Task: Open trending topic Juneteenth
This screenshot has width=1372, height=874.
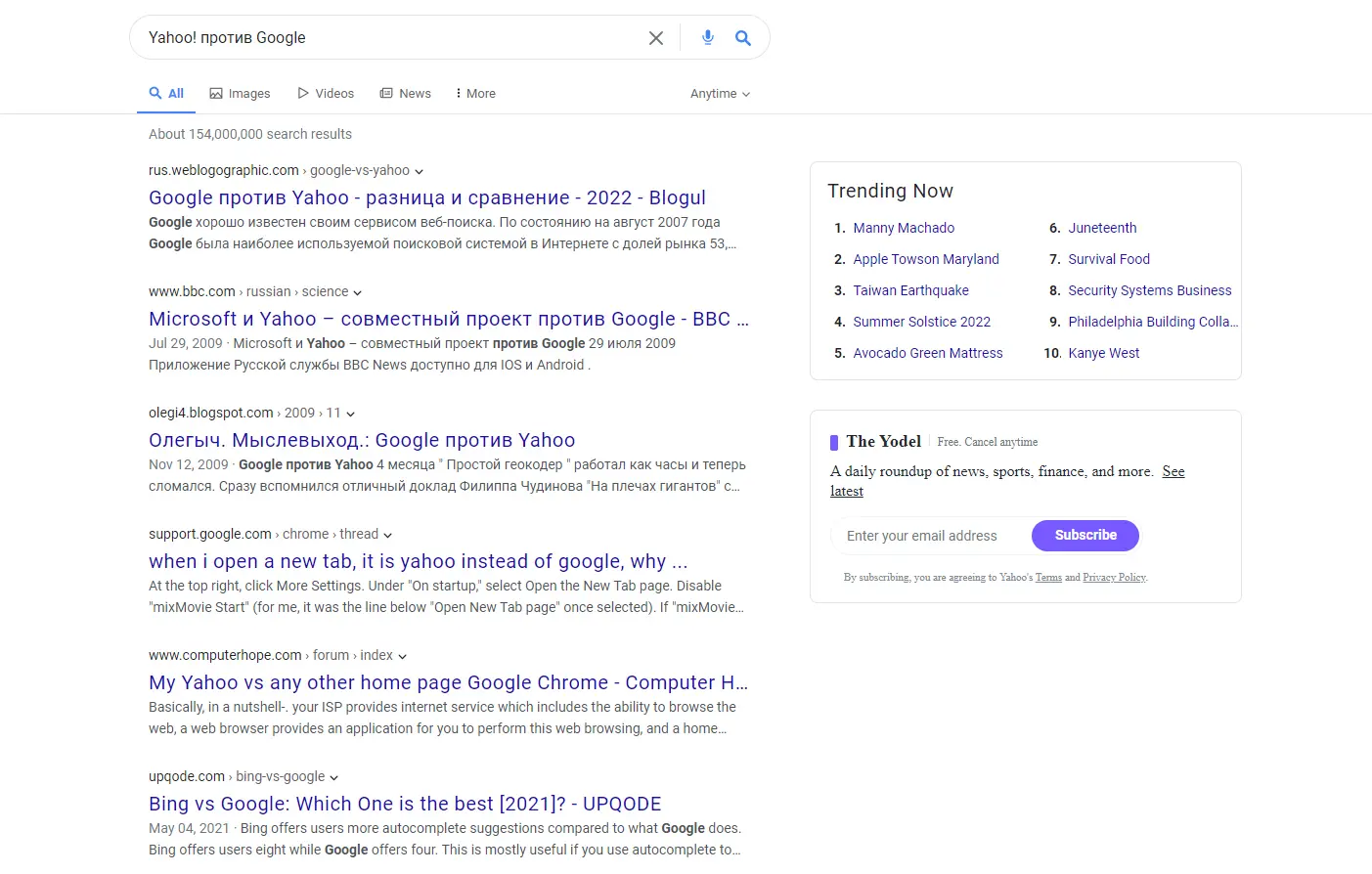Action: click(x=1102, y=228)
